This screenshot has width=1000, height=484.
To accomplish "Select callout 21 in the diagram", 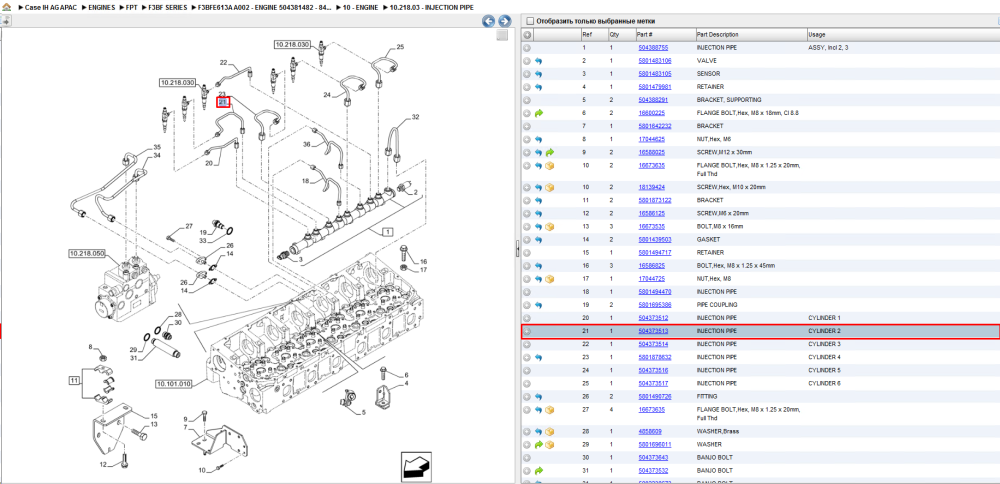I will (x=223, y=102).
